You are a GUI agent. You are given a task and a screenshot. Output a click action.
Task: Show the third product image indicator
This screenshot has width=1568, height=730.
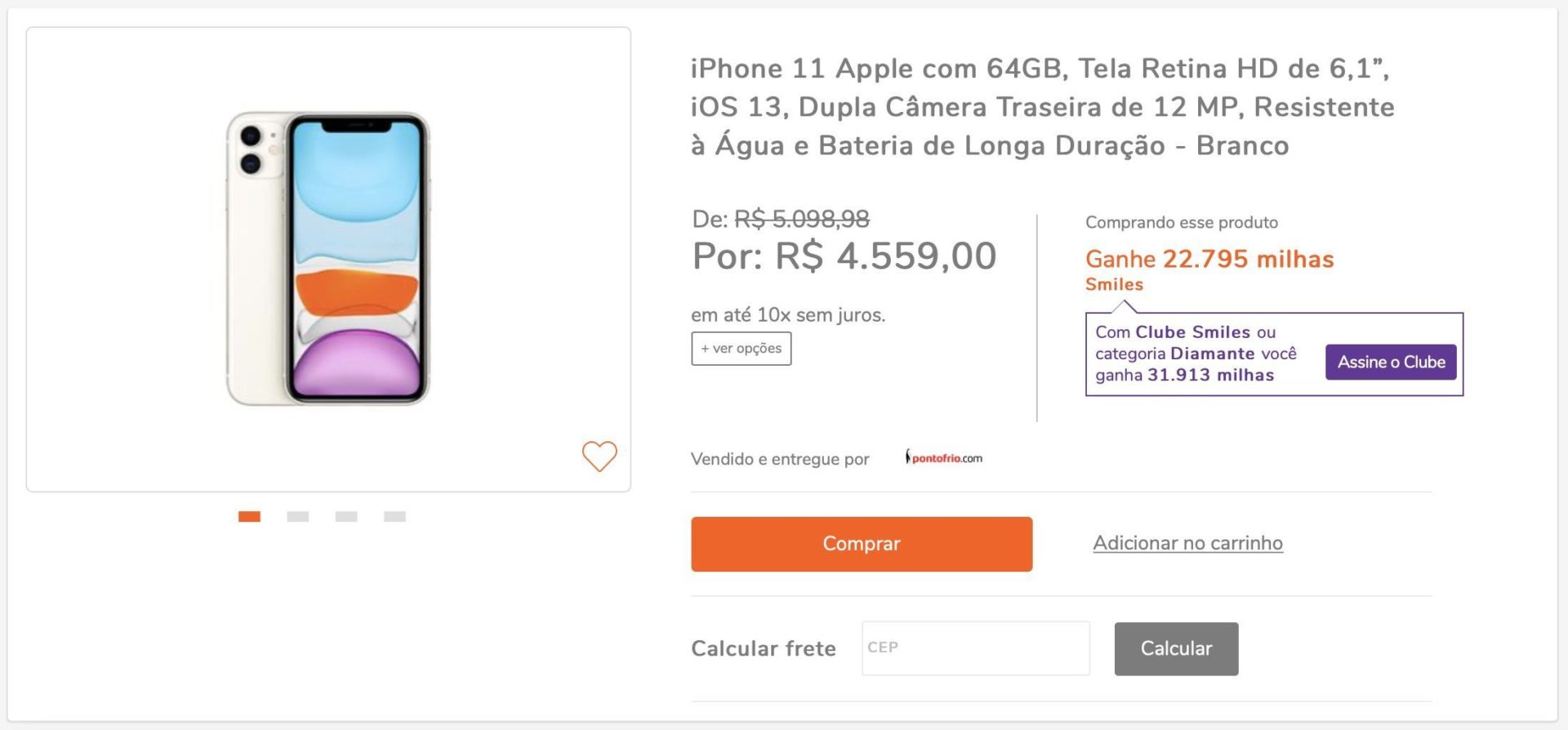pos(346,516)
